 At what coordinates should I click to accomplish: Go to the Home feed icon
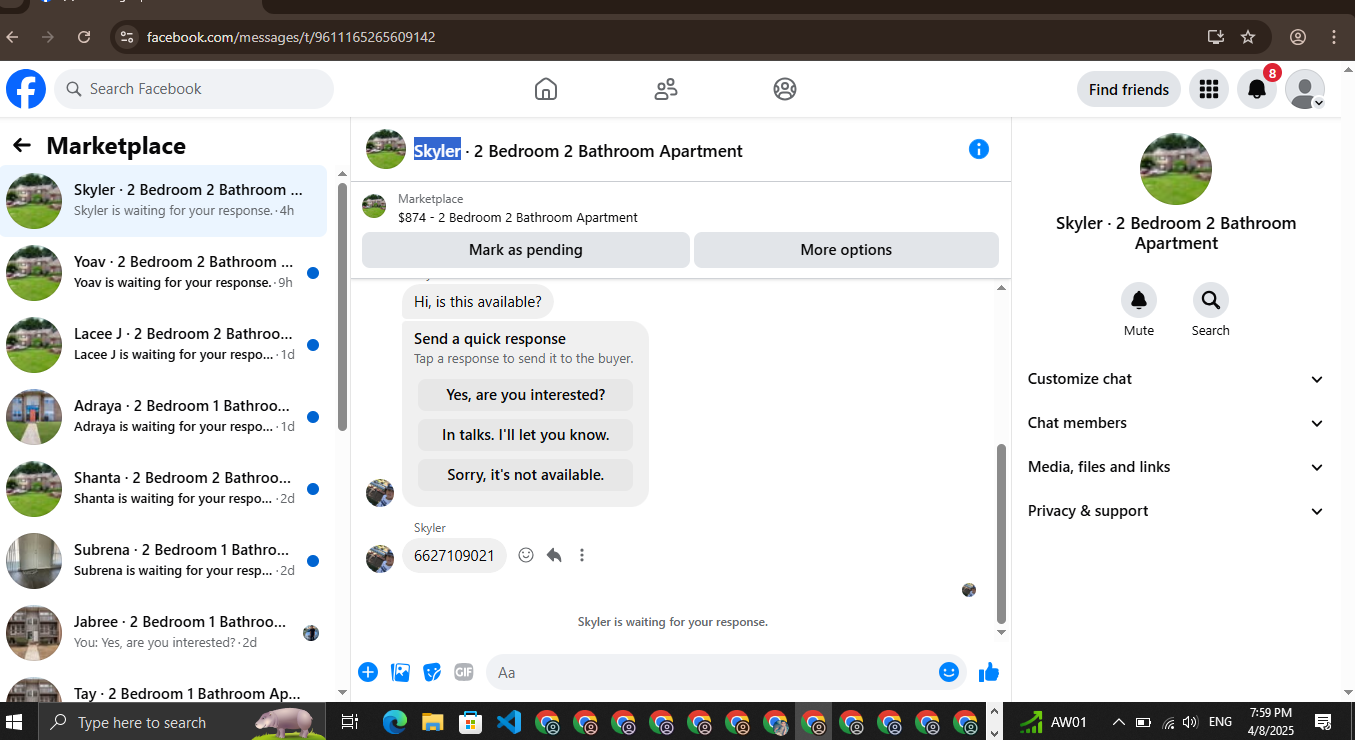(x=546, y=89)
